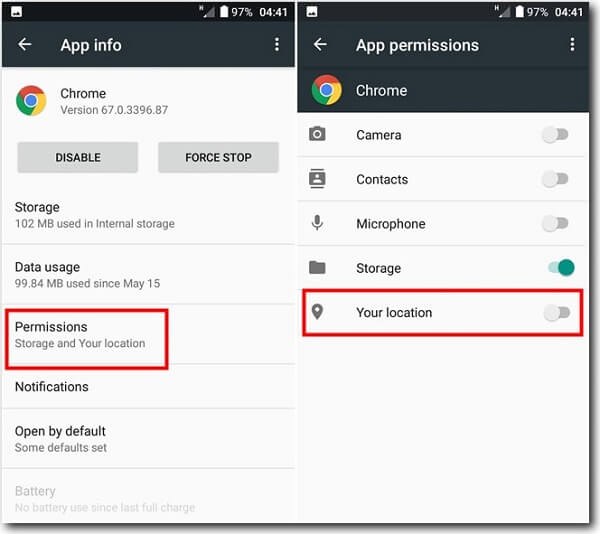Tap the Chrome logo in App info

coord(31,101)
